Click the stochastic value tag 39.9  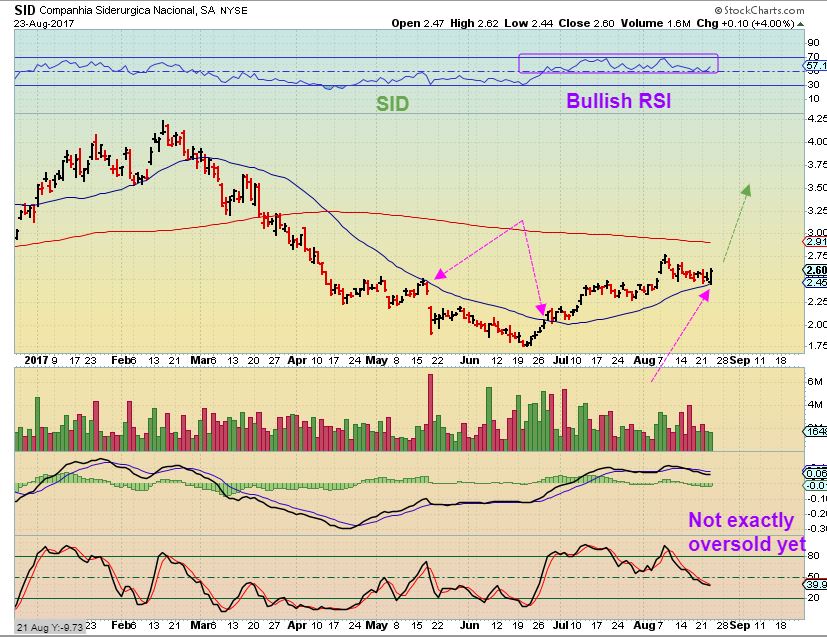[815, 584]
